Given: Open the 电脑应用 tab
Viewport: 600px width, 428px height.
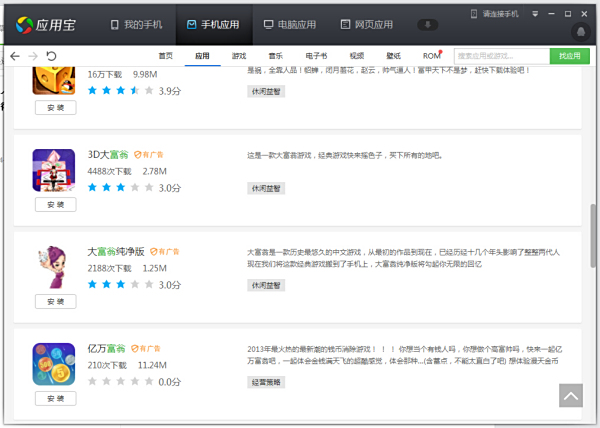Looking at the screenshot, I should (290, 25).
